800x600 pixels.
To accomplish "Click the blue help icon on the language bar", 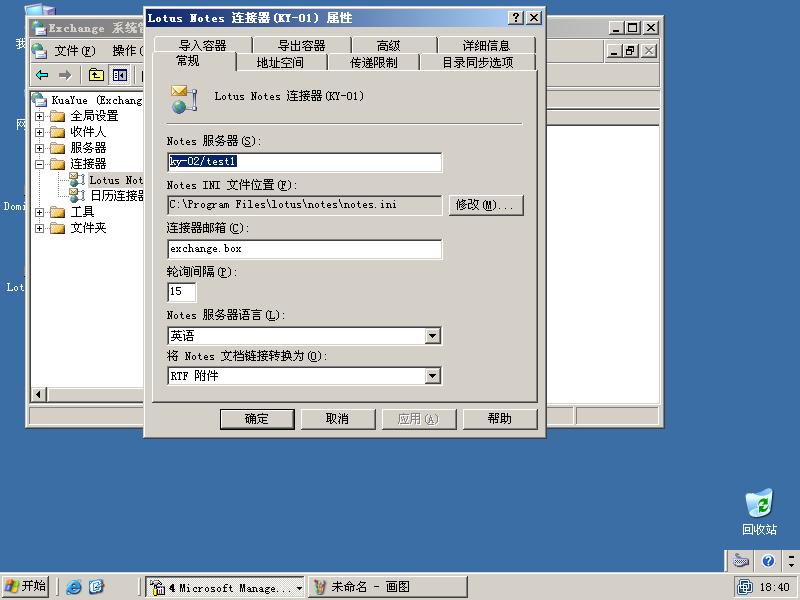I will (x=768, y=561).
